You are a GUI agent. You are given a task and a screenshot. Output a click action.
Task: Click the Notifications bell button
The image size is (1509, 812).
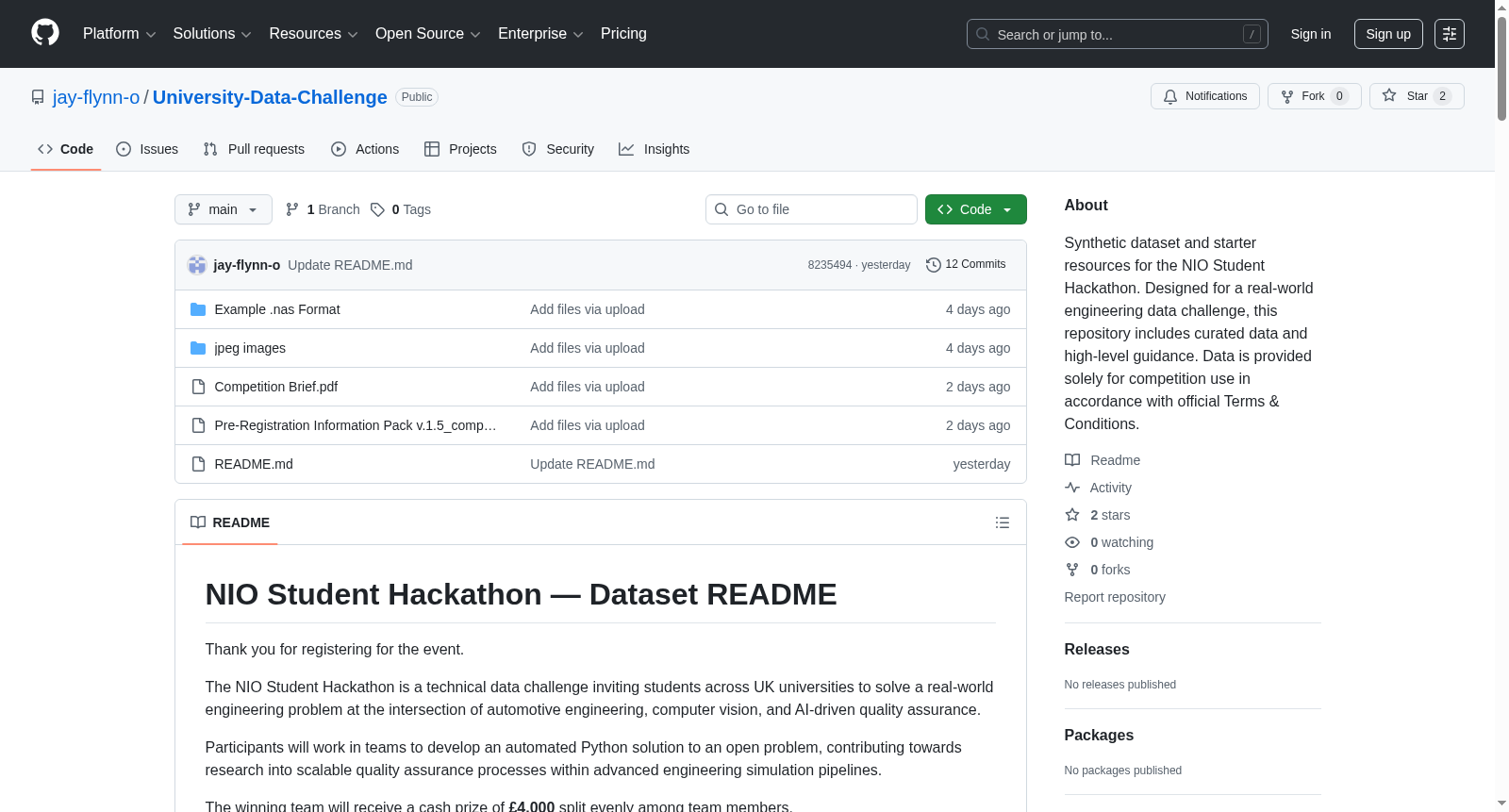[x=1204, y=96]
